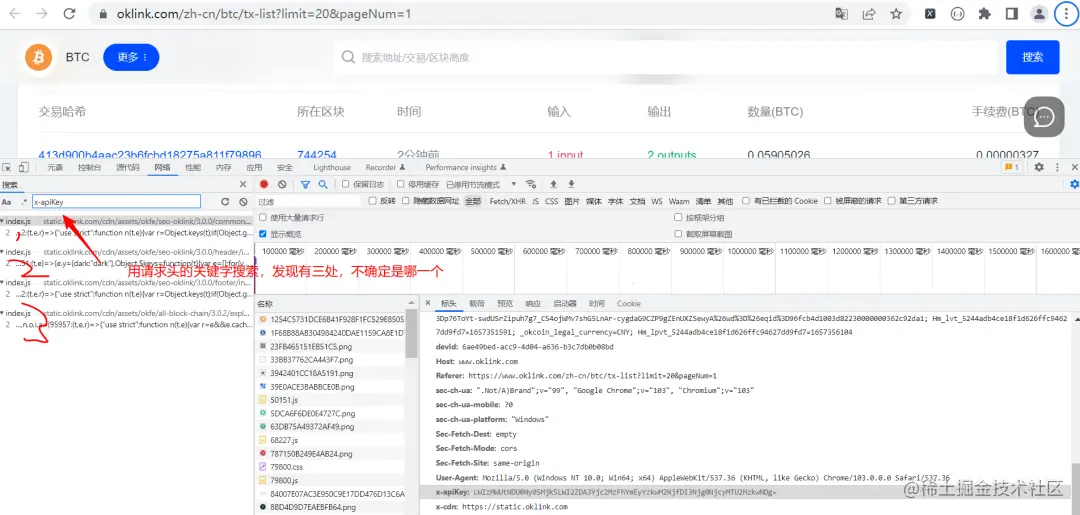Reload the page with the refresh icon

click(x=69, y=13)
